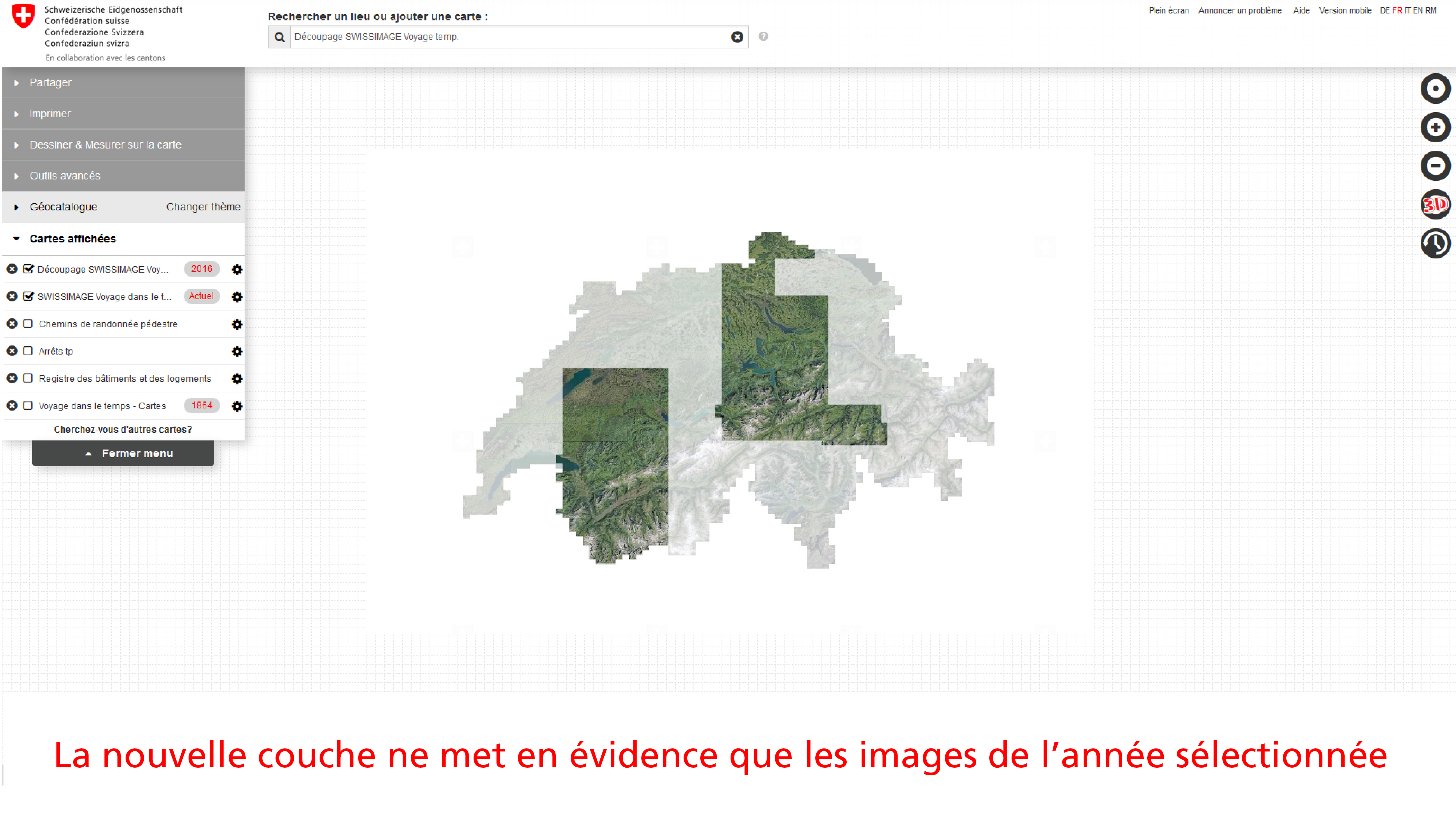Expand Dessiner & Mesurer sur la carte
This screenshot has width=1456, height=819.
click(x=105, y=145)
